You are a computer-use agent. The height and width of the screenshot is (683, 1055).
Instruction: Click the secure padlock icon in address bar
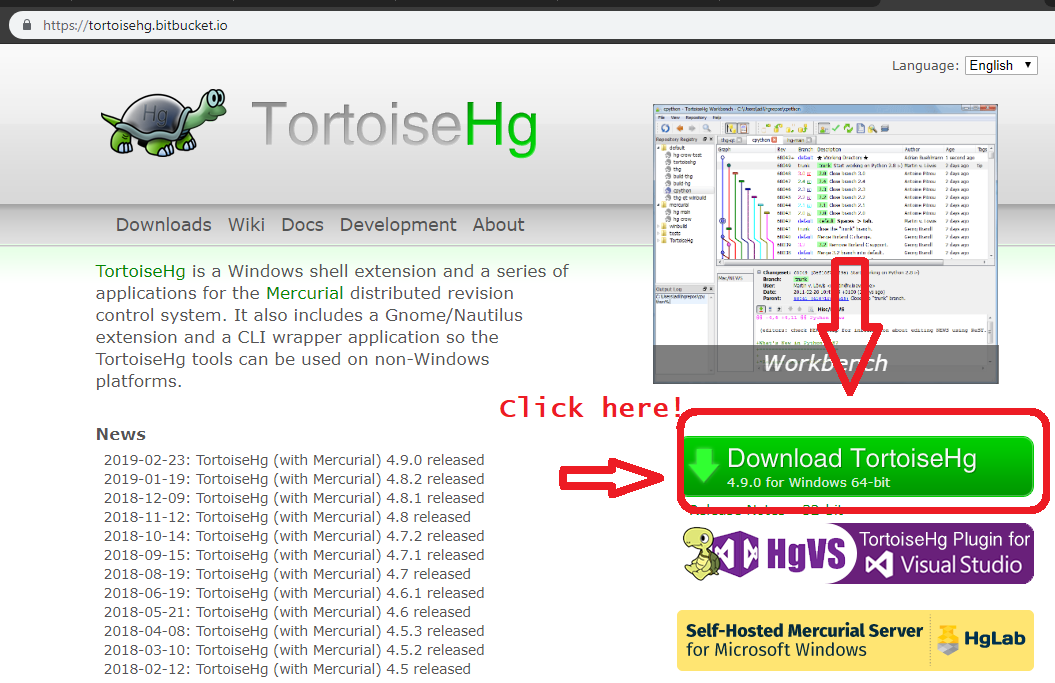click(x=27, y=25)
